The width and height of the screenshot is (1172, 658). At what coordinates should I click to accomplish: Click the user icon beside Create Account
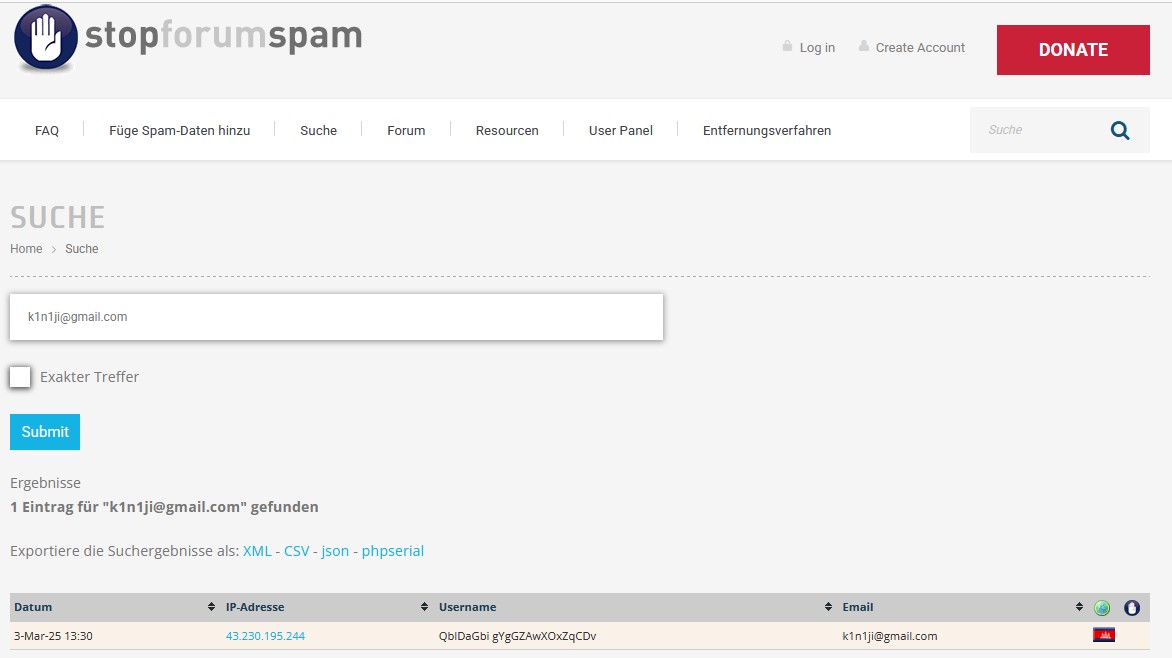pos(863,46)
